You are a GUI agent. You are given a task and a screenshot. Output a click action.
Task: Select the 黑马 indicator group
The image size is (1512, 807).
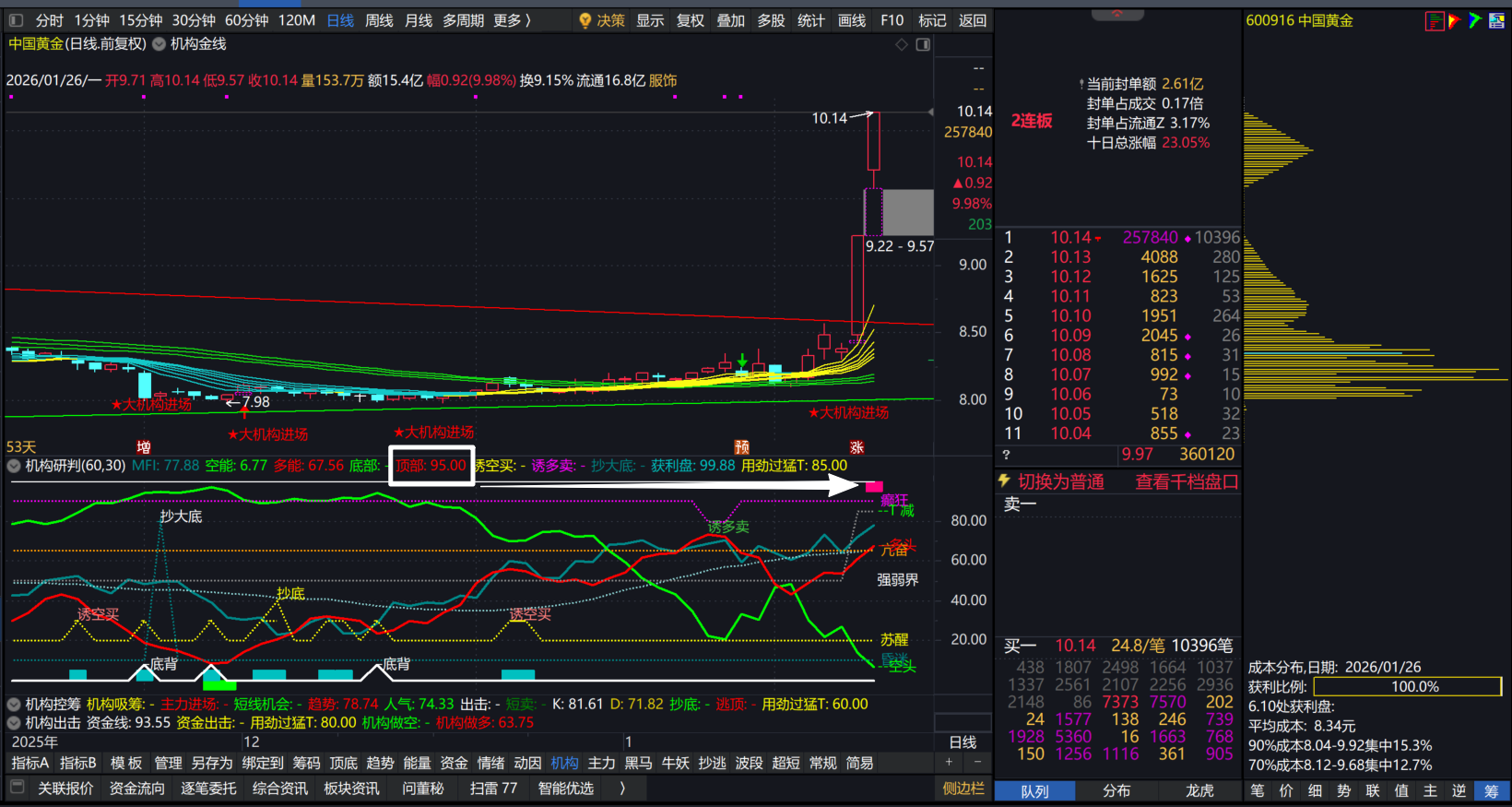click(x=638, y=763)
